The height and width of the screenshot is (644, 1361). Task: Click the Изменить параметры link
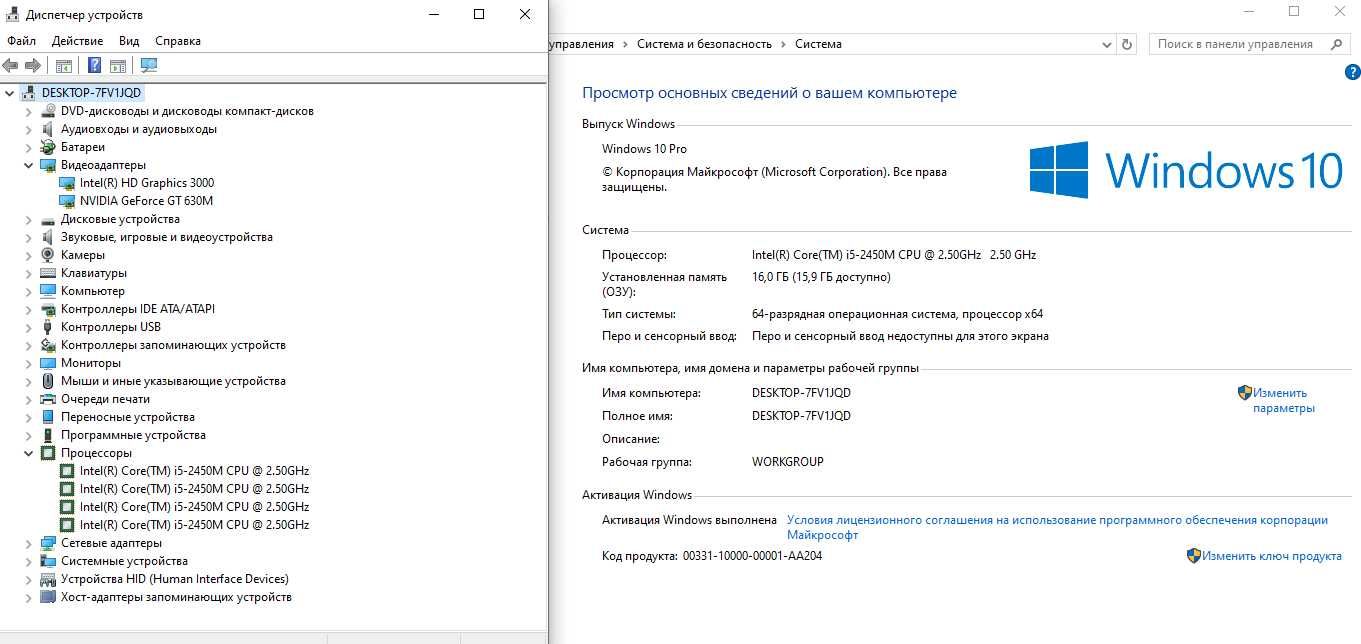(1284, 400)
